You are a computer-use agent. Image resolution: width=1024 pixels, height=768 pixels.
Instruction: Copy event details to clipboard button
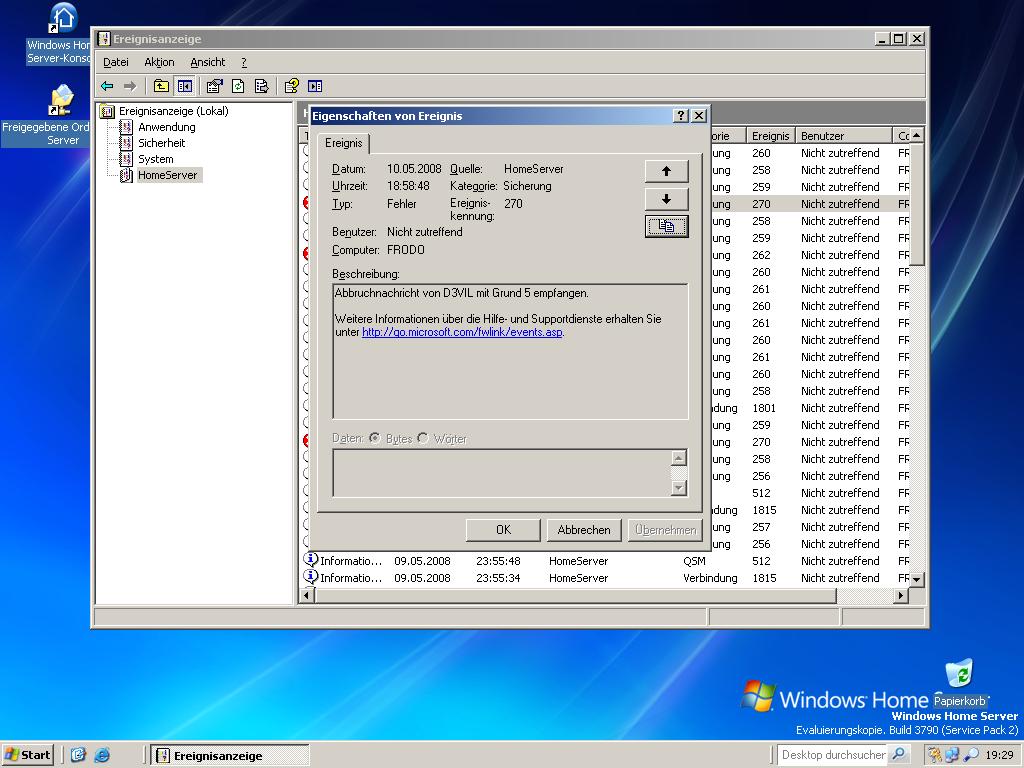coord(666,226)
